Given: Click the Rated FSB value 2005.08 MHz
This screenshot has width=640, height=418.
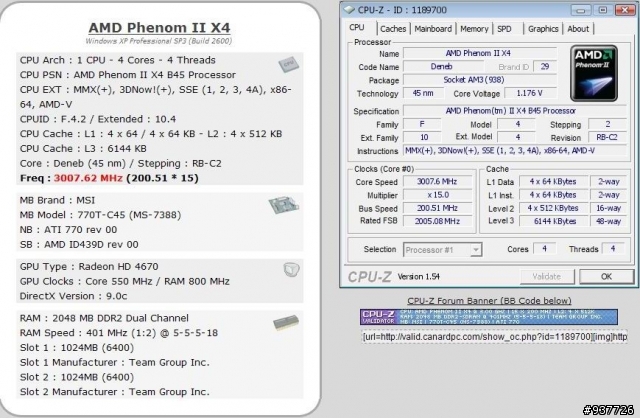Looking at the screenshot, I should coord(437,221).
